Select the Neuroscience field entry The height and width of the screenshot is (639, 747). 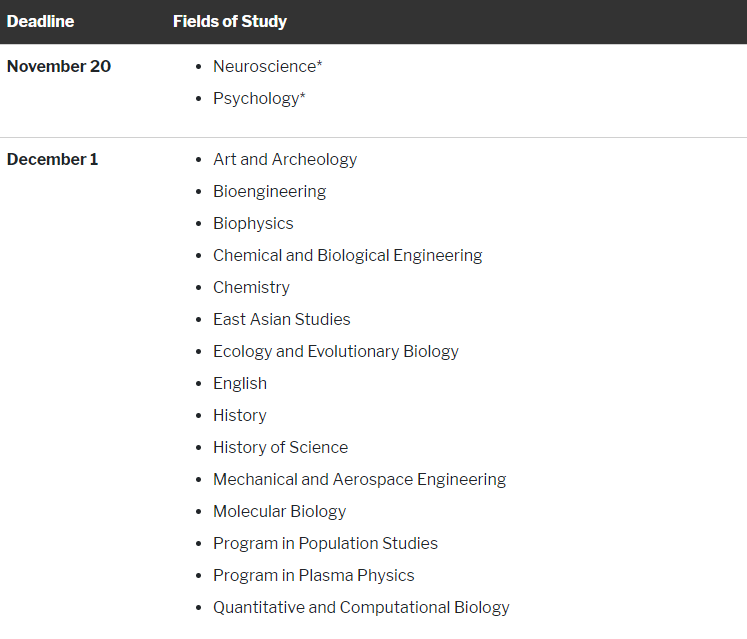267,66
